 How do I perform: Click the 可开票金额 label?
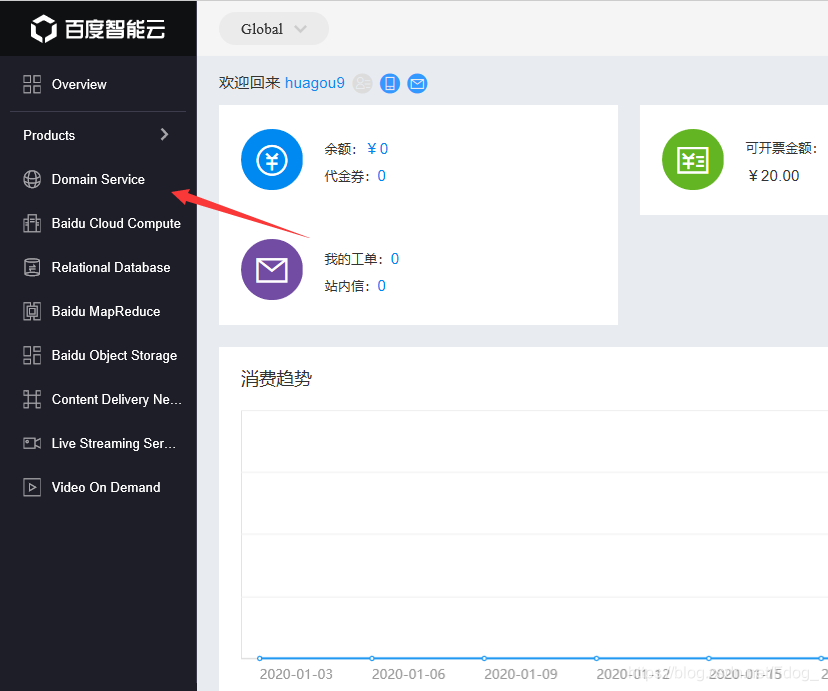click(x=781, y=148)
